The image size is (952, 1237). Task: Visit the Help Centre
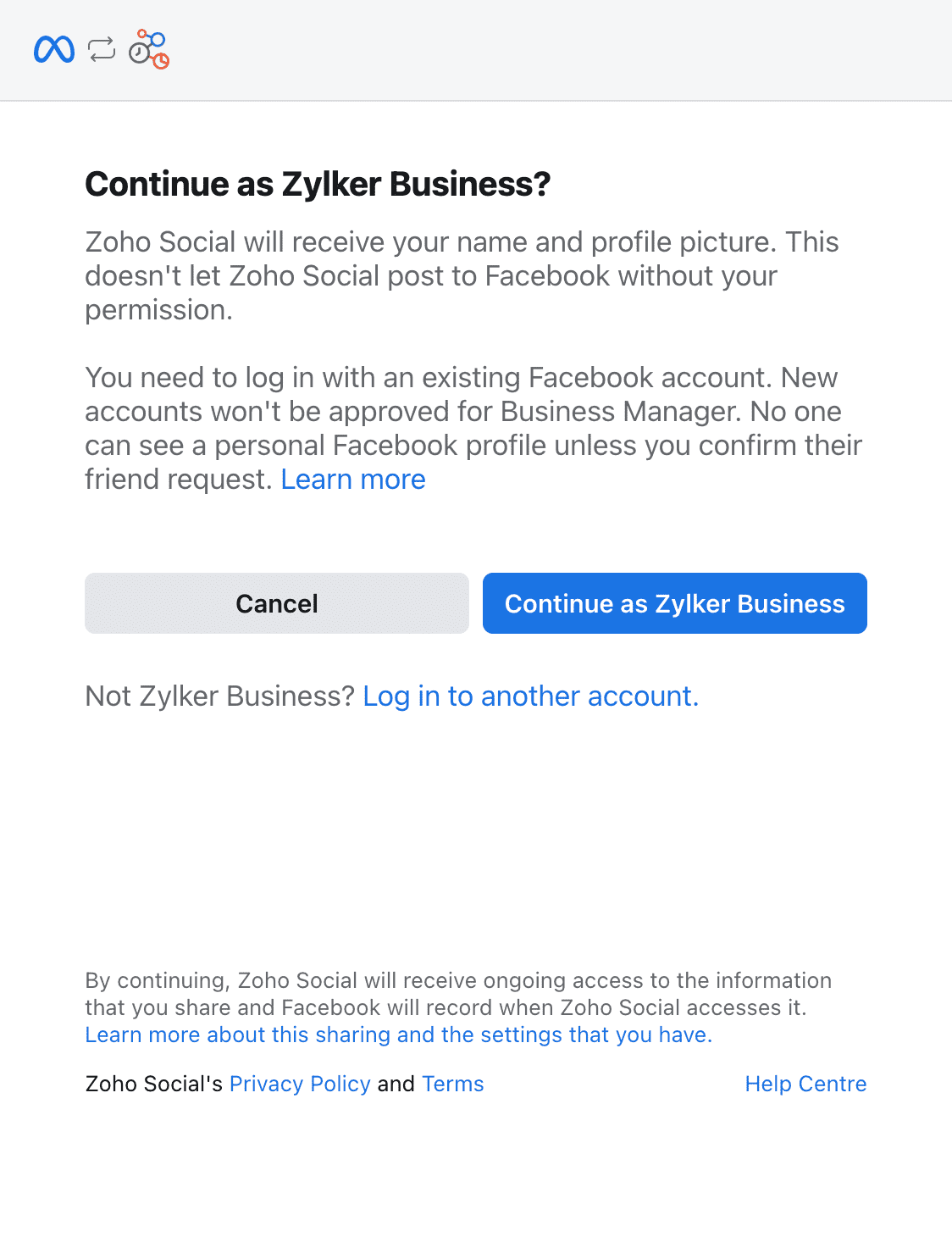point(805,1084)
